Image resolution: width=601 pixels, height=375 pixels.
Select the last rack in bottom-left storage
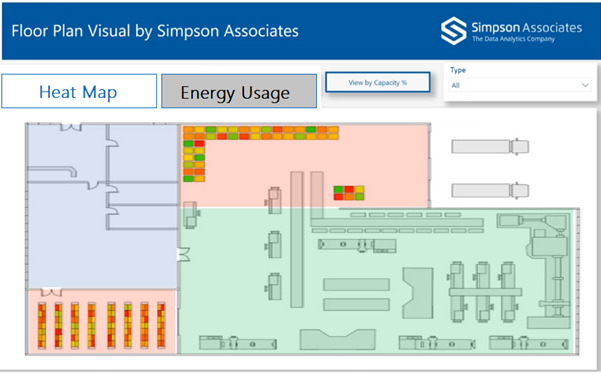point(161,326)
